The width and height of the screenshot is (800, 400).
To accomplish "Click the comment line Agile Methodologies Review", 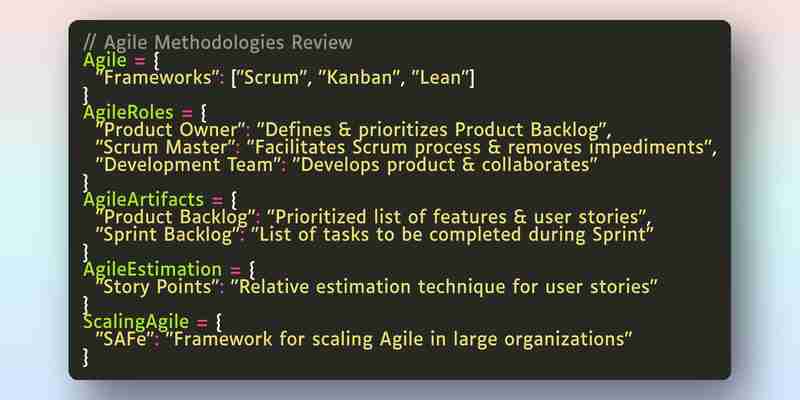I will pyautogui.click(x=217, y=43).
